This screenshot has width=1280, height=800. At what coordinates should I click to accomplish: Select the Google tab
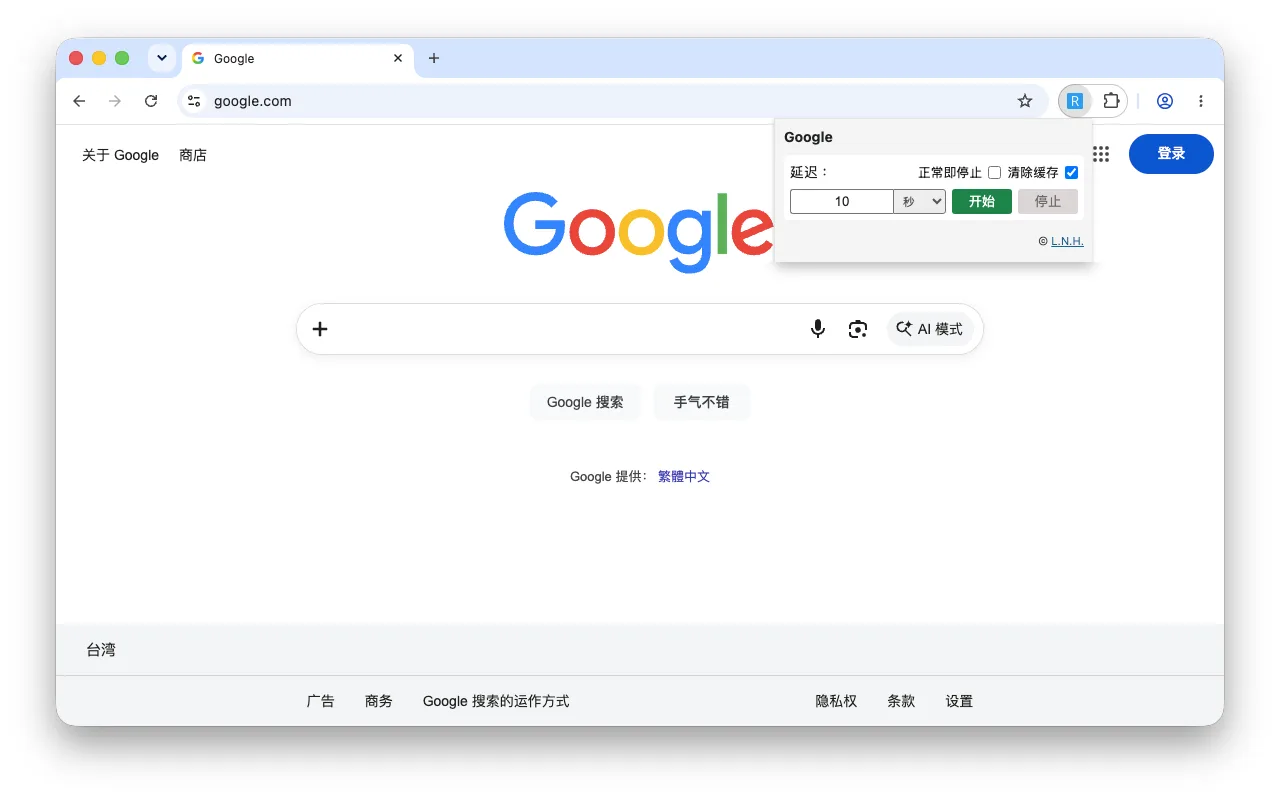(297, 58)
